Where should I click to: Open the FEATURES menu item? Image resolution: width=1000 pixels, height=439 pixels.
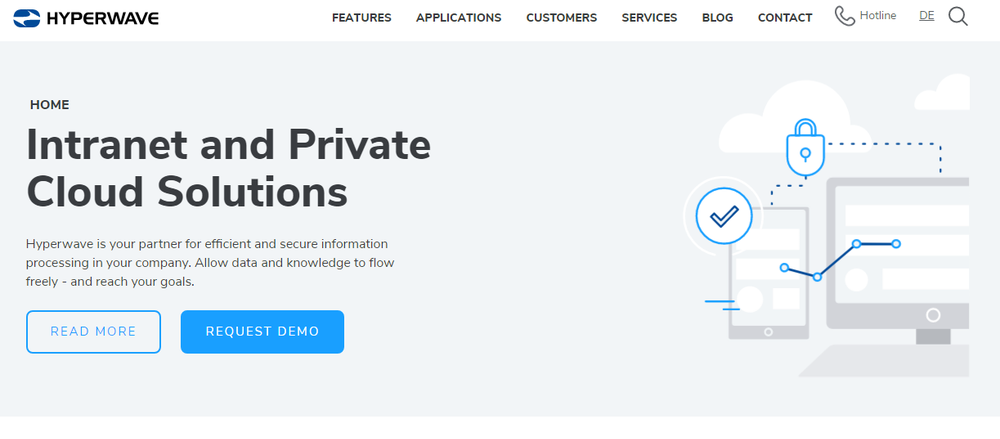tap(362, 18)
